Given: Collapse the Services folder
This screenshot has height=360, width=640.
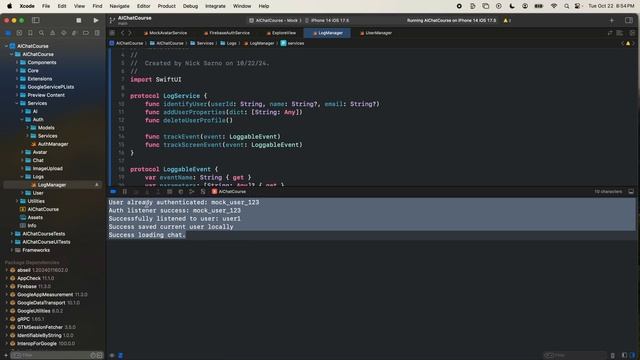Looking at the screenshot, I should [17, 103].
